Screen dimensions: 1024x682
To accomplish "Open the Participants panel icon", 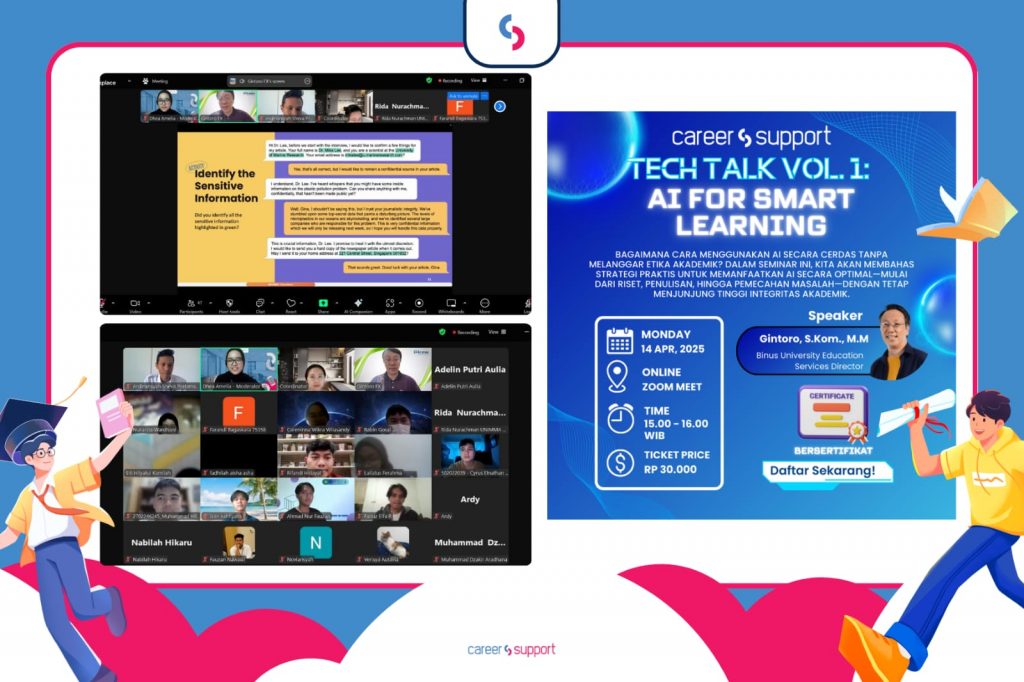I will click(x=191, y=303).
